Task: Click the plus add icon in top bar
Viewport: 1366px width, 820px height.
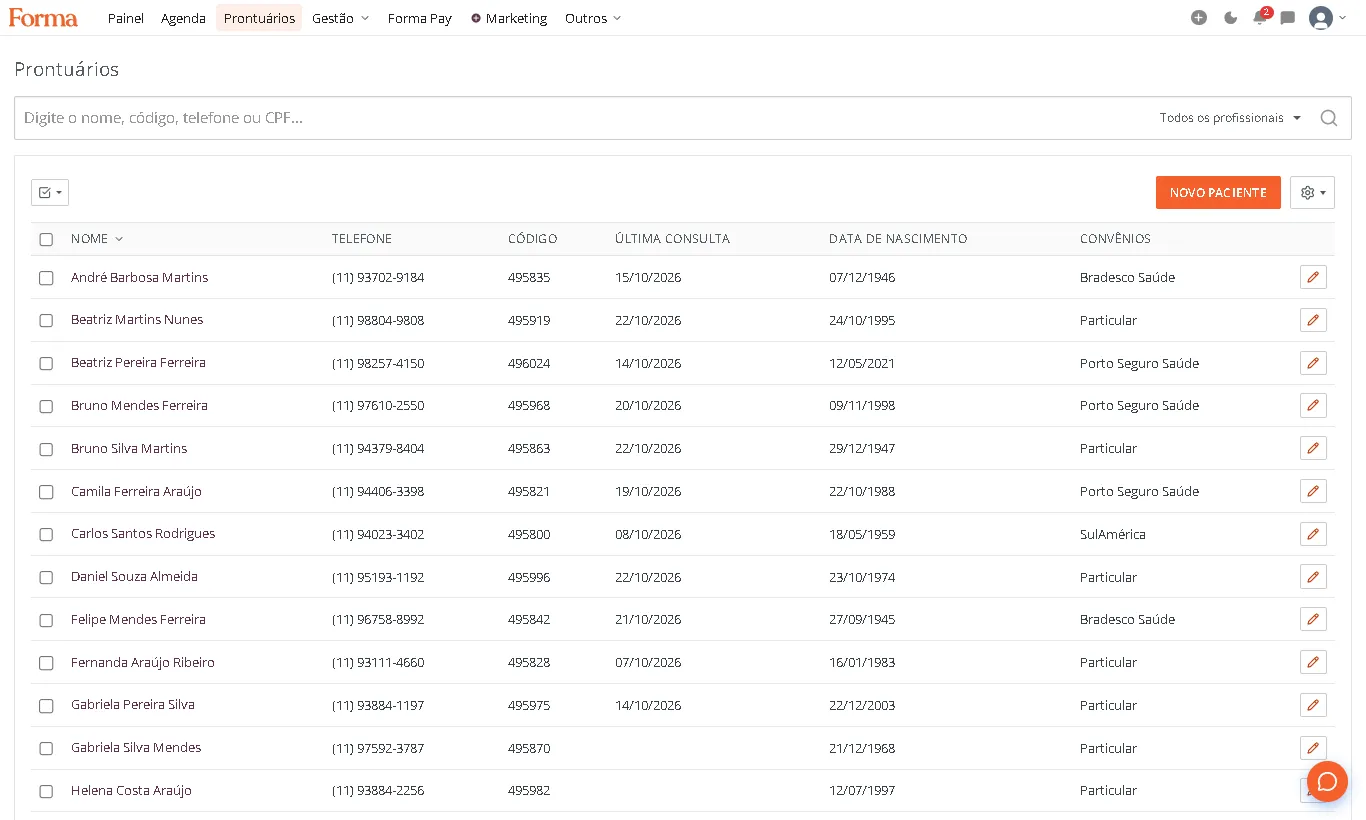Action: pos(1199,18)
